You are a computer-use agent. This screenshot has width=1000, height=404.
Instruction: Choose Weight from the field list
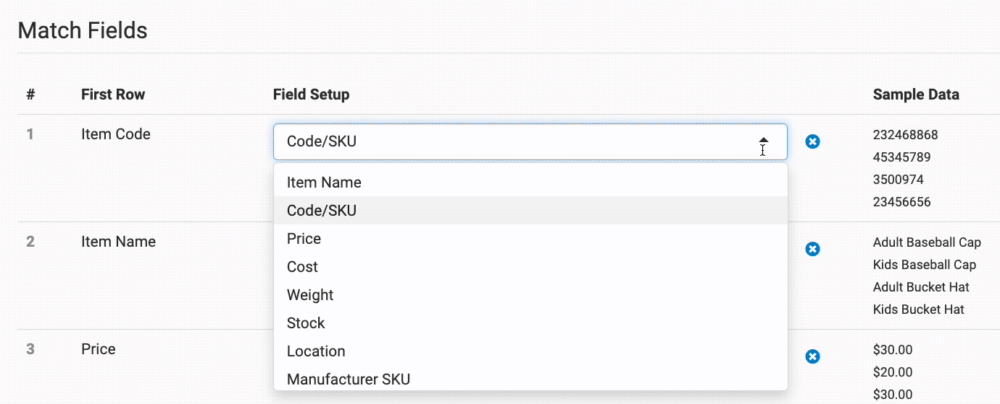tap(530, 295)
